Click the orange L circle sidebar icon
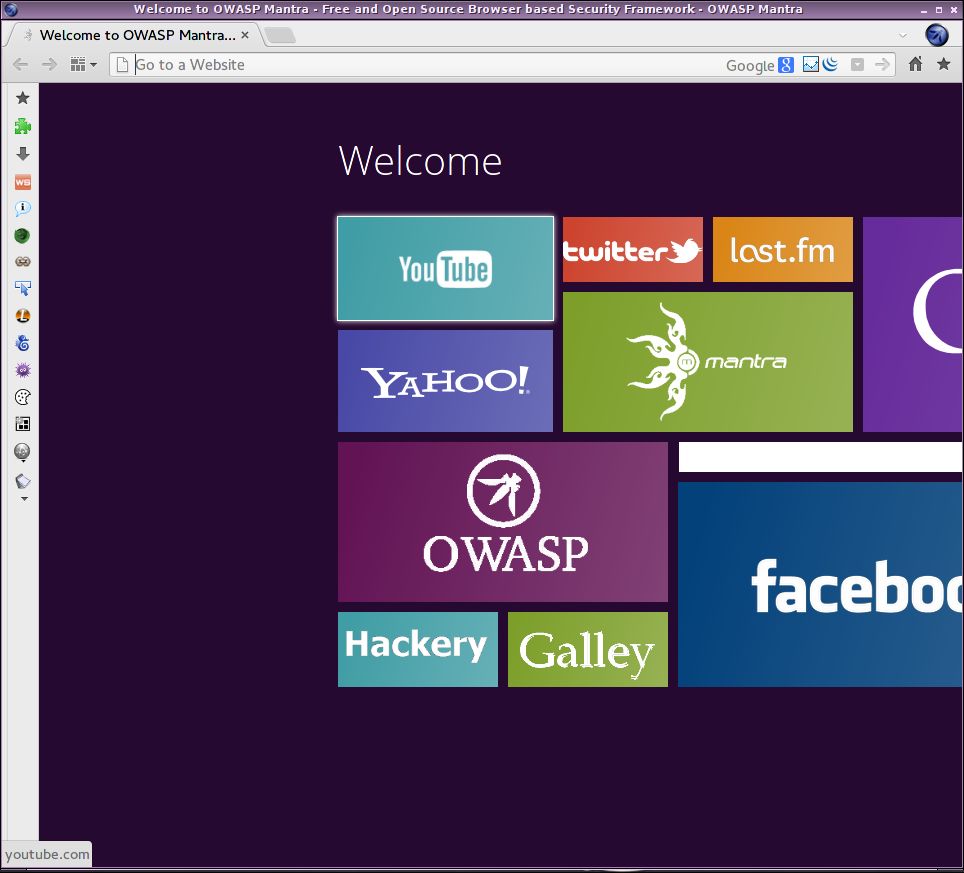The image size is (964, 873). (23, 316)
